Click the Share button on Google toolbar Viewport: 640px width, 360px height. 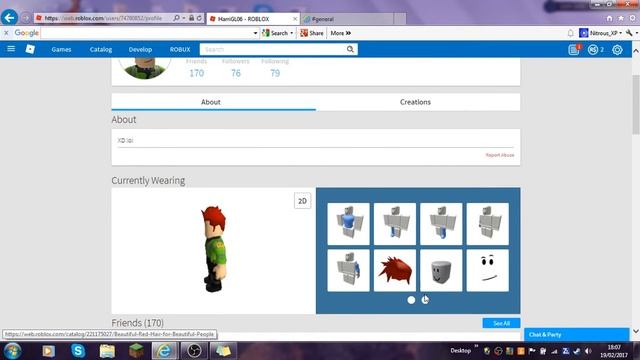click(312, 33)
